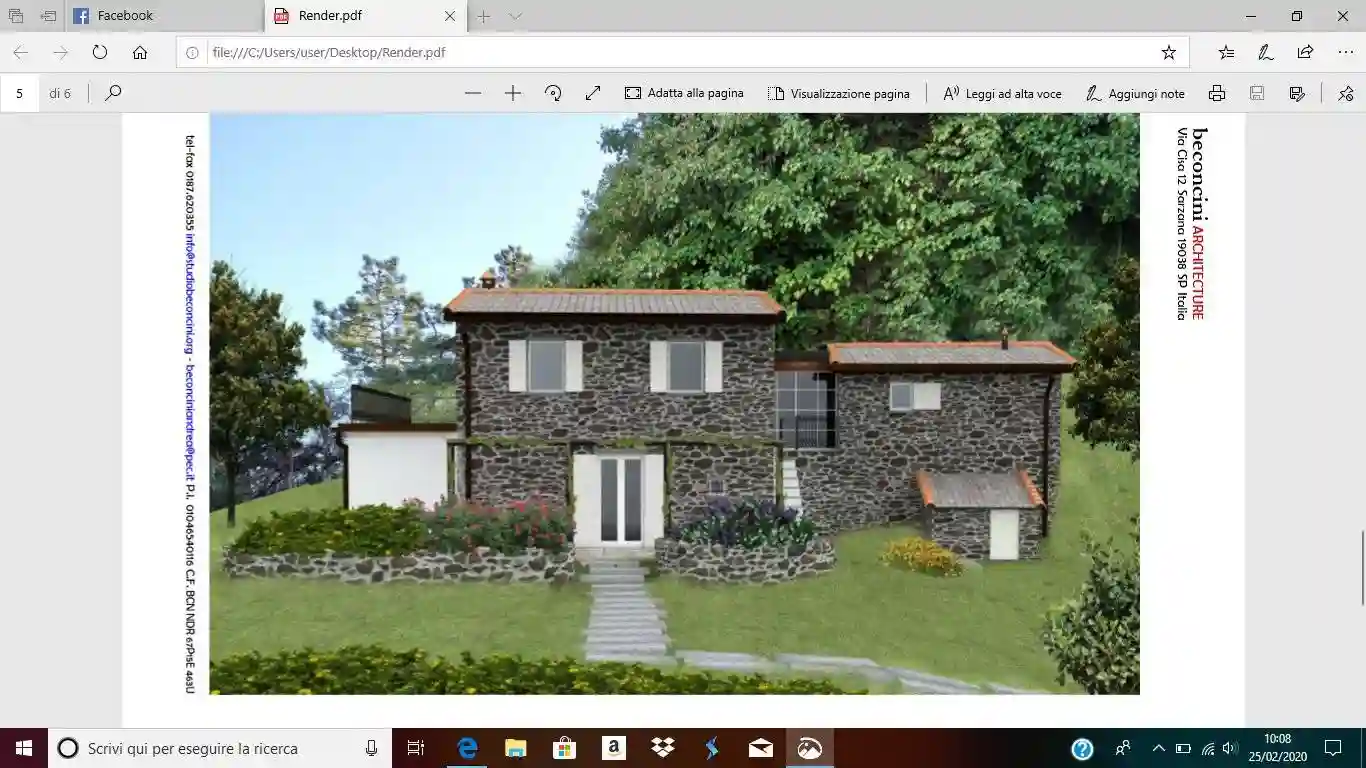Open the tab list chevron dropdown

pos(514,16)
